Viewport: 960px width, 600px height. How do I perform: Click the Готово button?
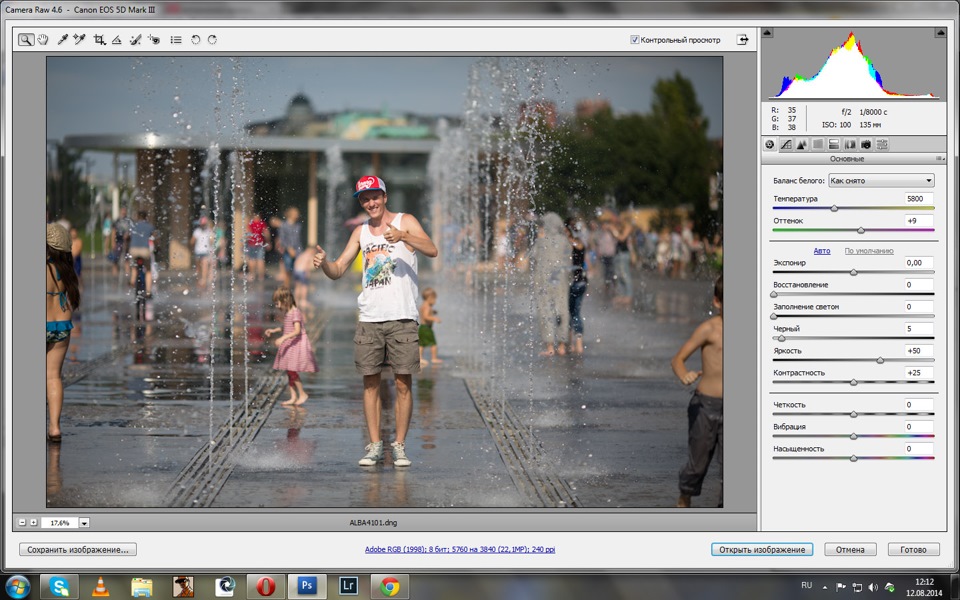(x=913, y=549)
